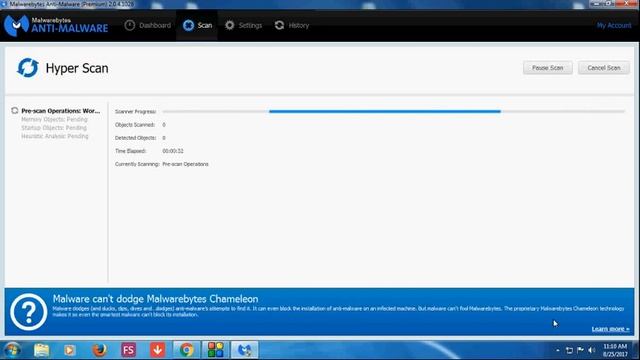Select Startup Objects: Pending step
The width and height of the screenshot is (640, 360).
tap(54, 128)
